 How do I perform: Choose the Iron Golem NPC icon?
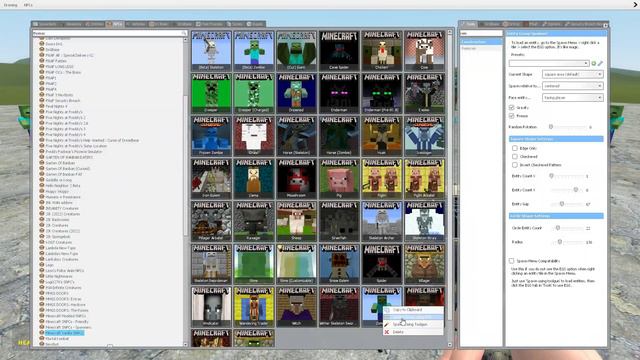point(211,179)
